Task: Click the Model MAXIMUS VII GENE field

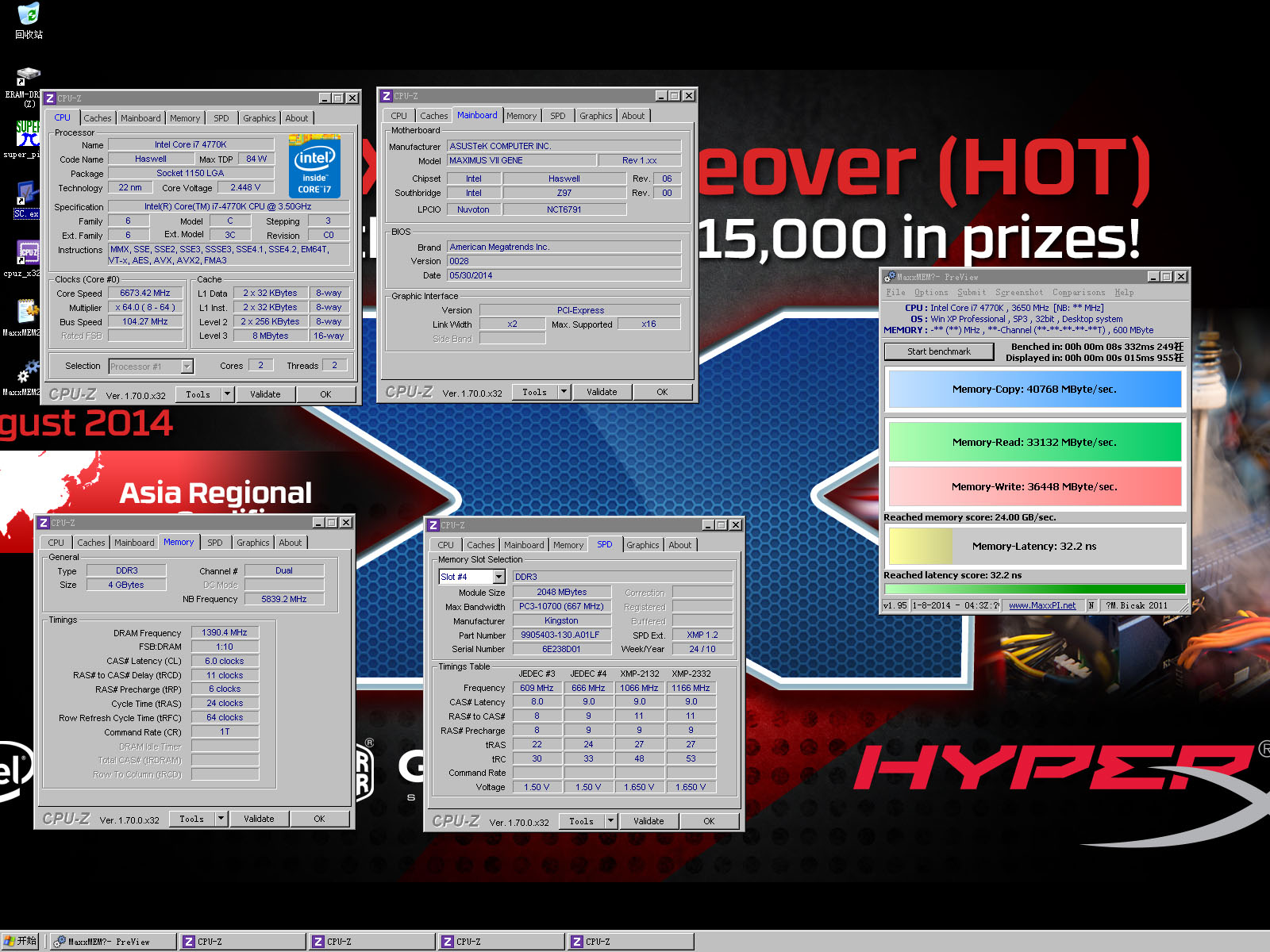Action: pyautogui.click(x=521, y=160)
